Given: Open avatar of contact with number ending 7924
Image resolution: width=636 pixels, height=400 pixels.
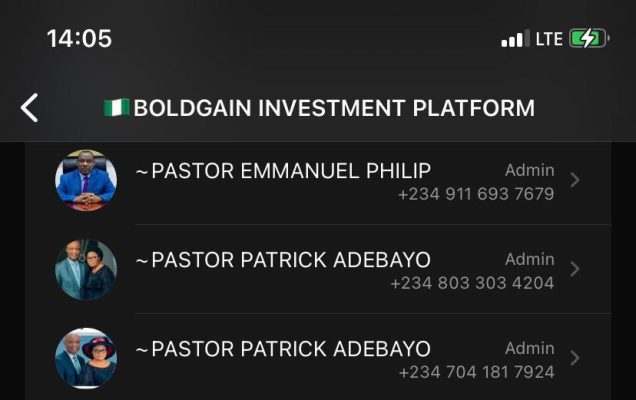Looking at the screenshot, I should [x=86, y=358].
